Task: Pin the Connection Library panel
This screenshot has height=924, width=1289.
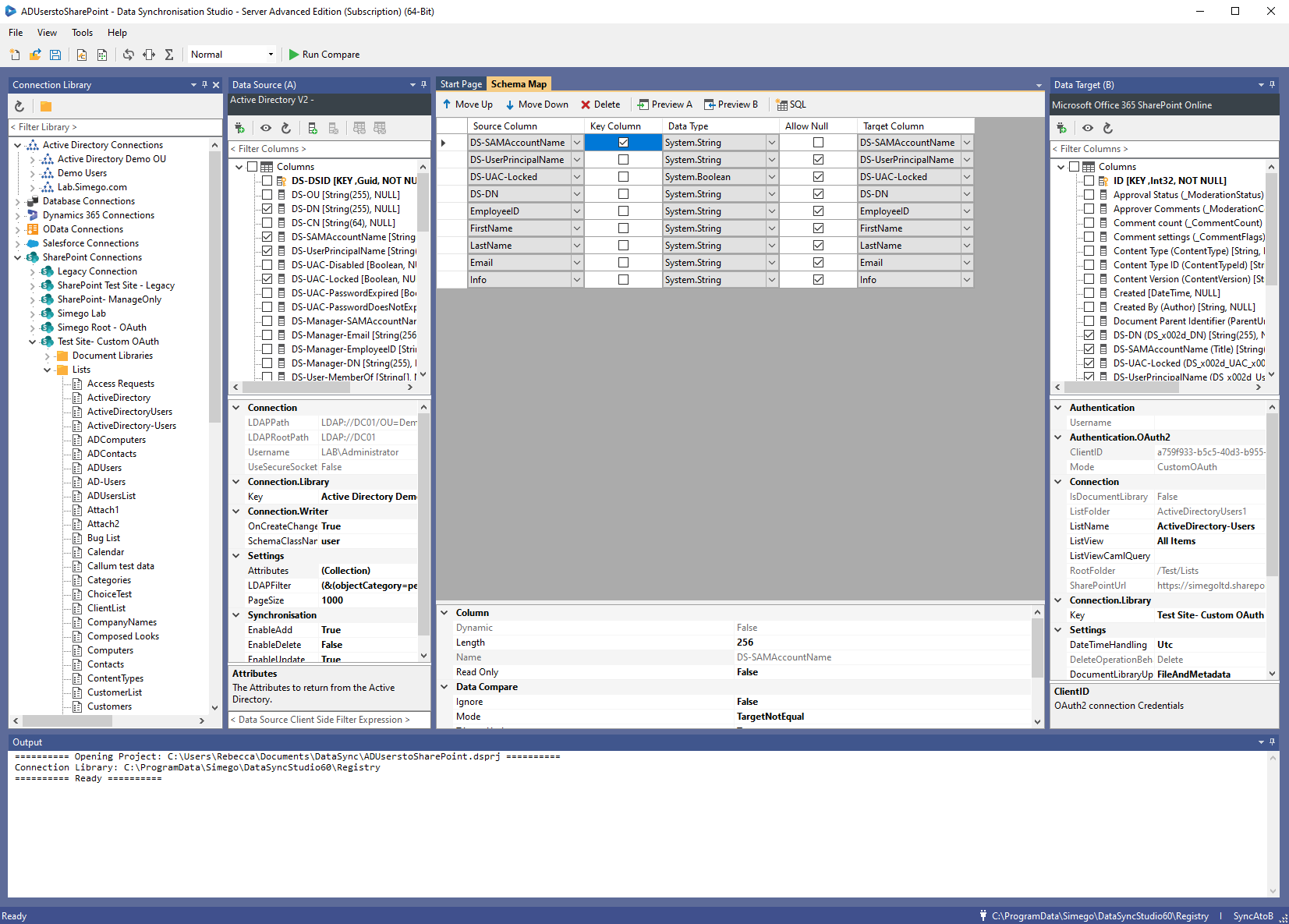Action: click(x=205, y=84)
